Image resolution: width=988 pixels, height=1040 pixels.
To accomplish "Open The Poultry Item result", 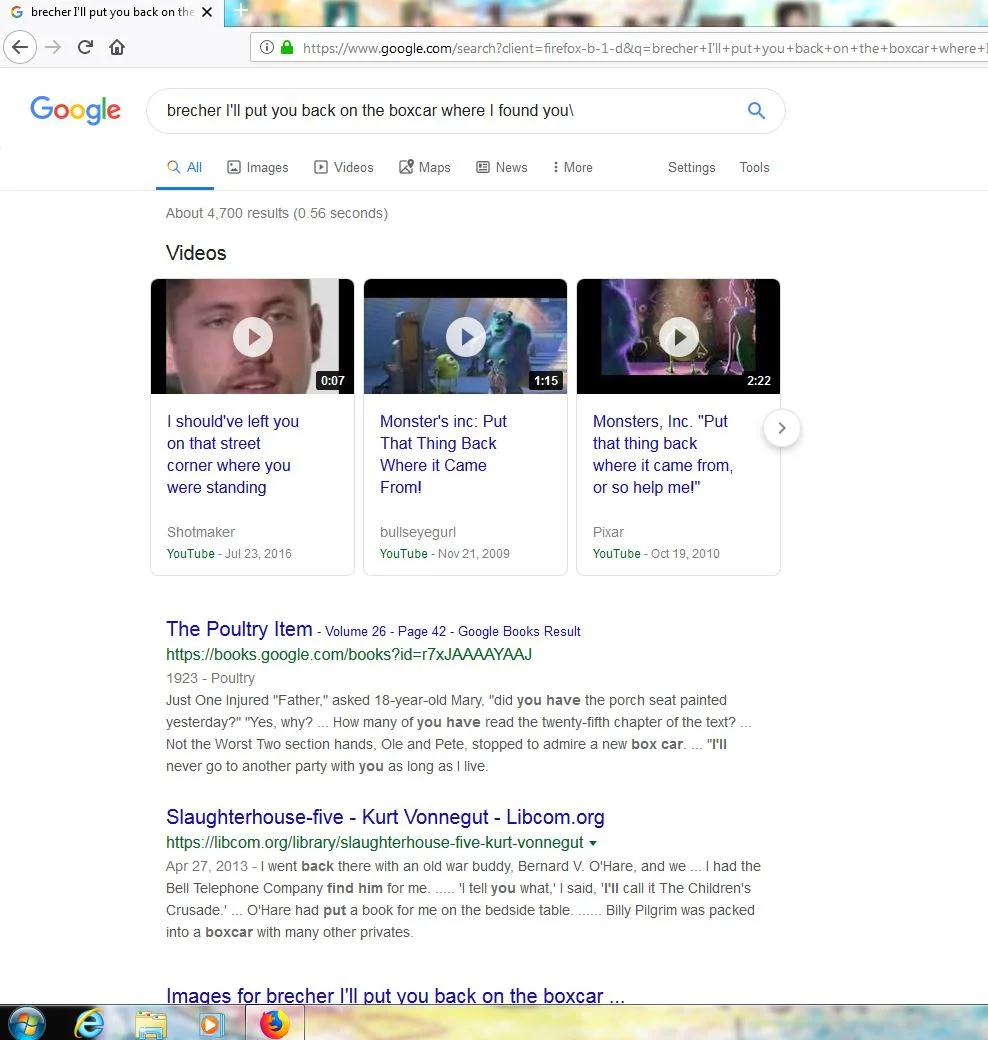I will [239, 629].
